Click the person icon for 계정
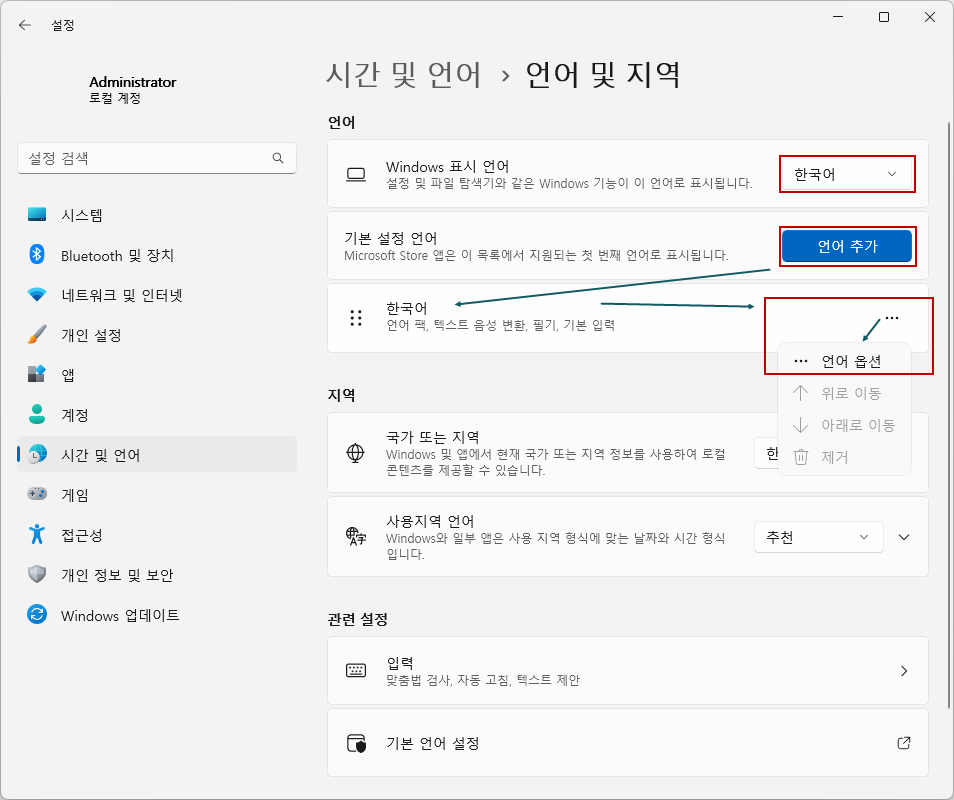The image size is (954, 800). [x=37, y=414]
